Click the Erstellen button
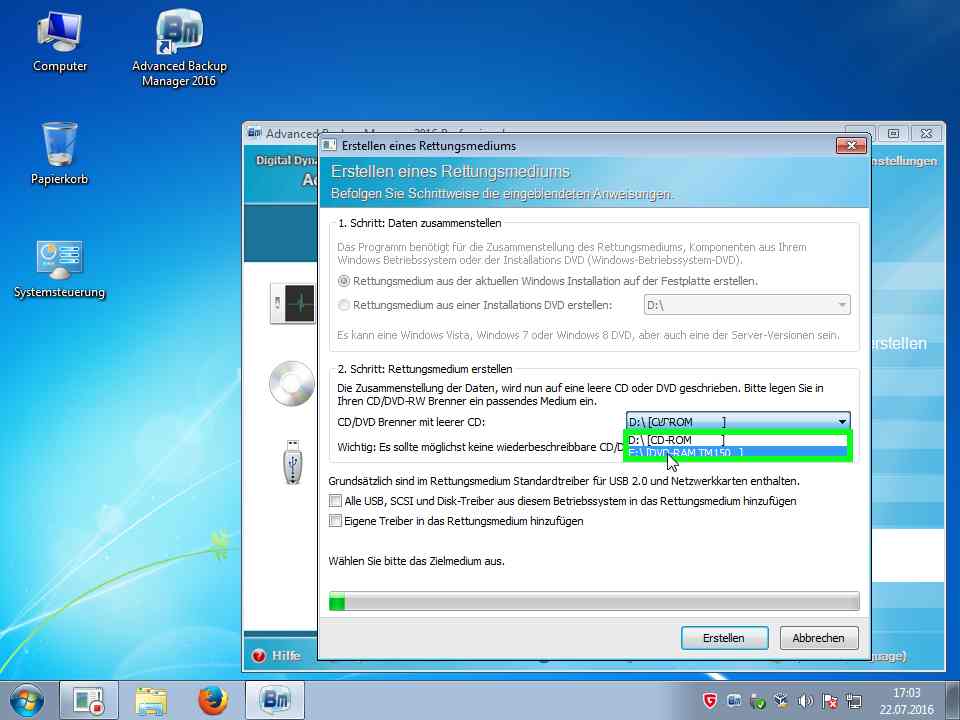The width and height of the screenshot is (960, 720). [x=724, y=638]
